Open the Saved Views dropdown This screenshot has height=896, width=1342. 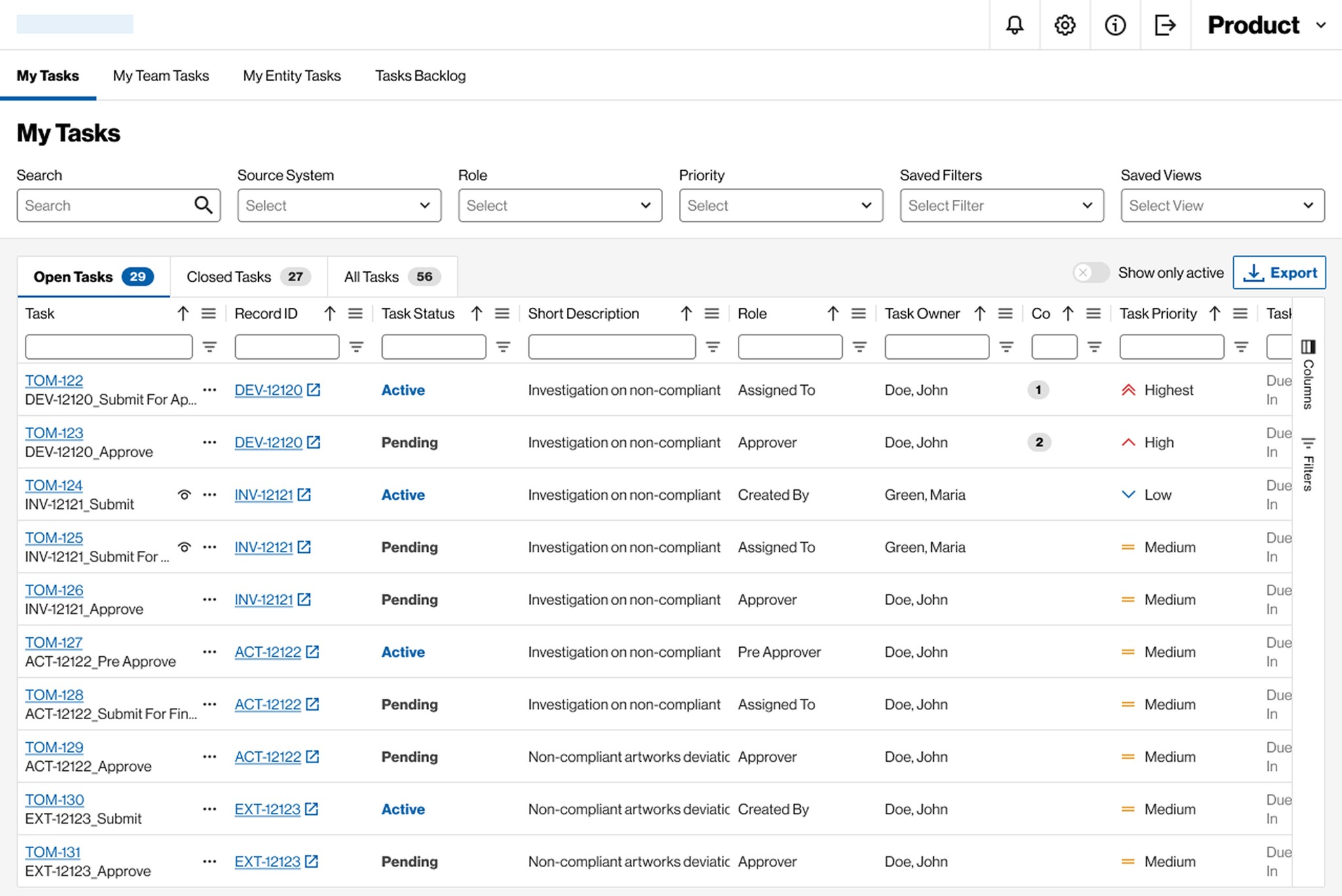click(x=1222, y=206)
